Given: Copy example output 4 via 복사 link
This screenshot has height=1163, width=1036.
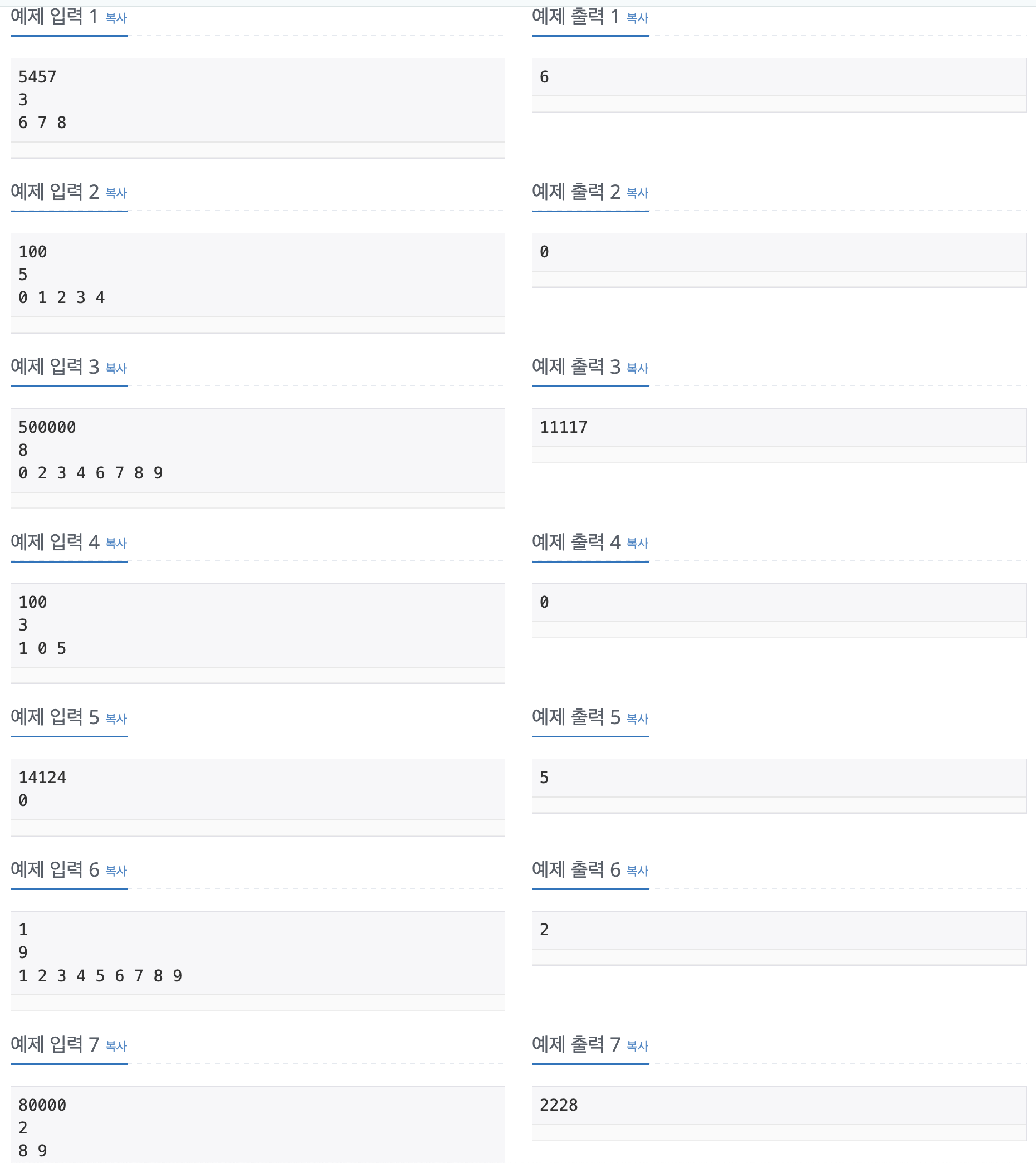Looking at the screenshot, I should pyautogui.click(x=638, y=543).
